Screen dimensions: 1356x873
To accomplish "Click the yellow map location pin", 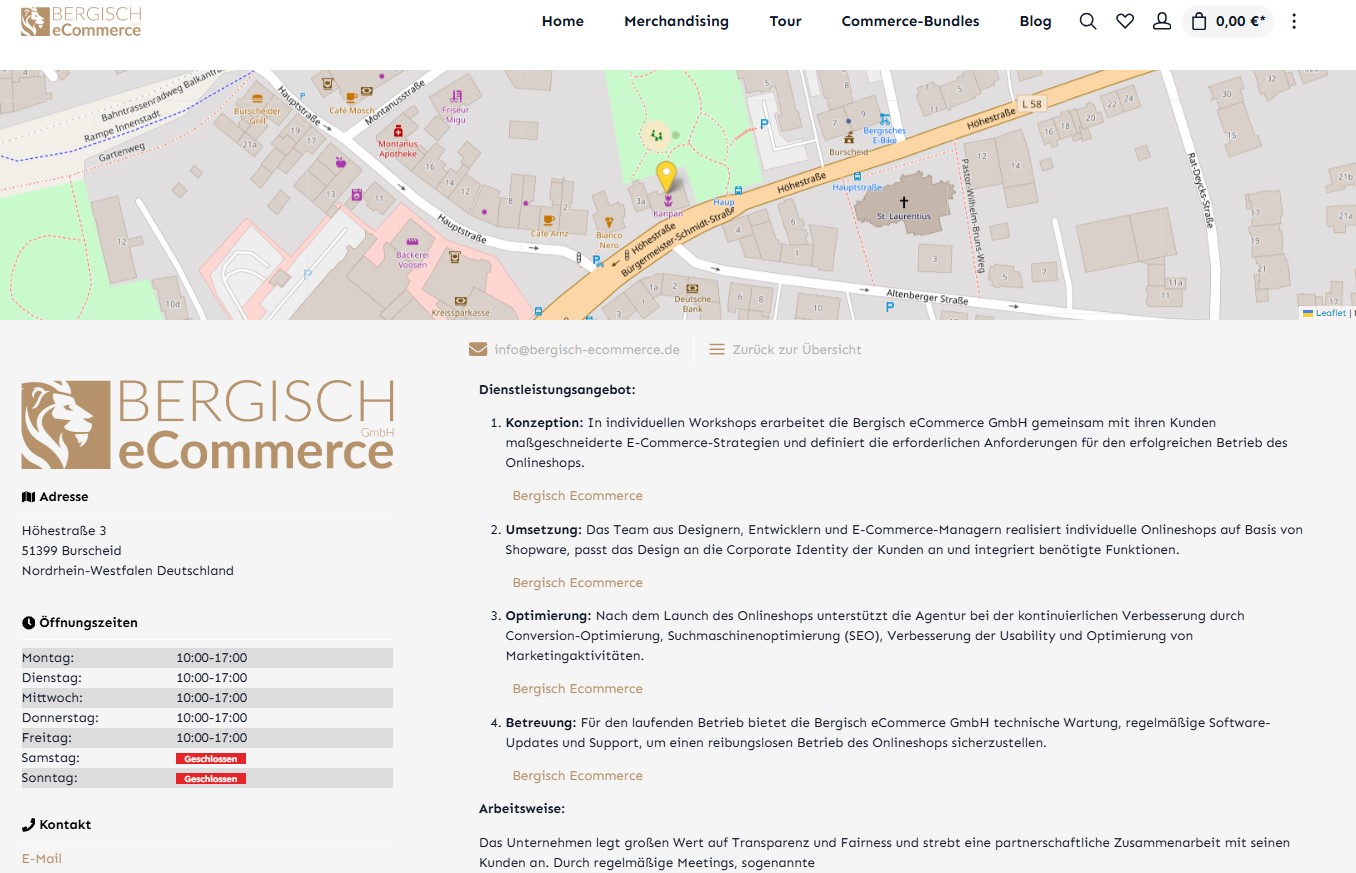I will point(667,177).
